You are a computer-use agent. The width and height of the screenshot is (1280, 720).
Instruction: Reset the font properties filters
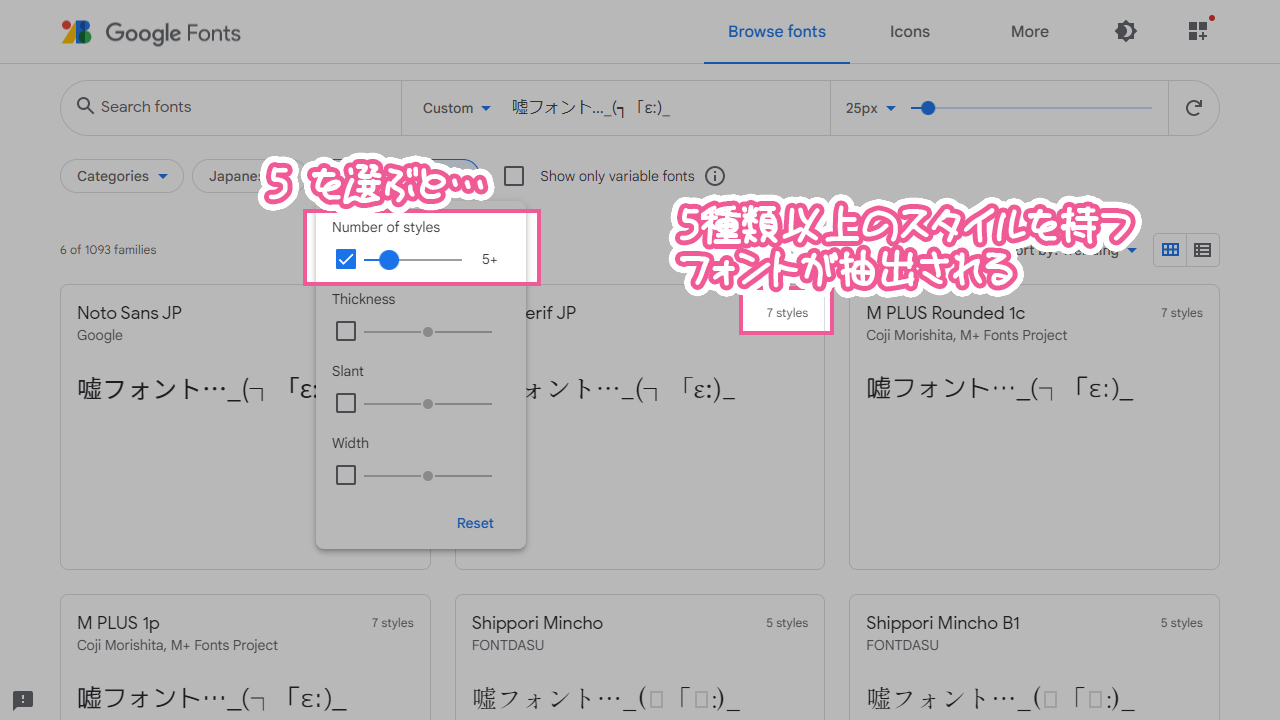tap(475, 523)
